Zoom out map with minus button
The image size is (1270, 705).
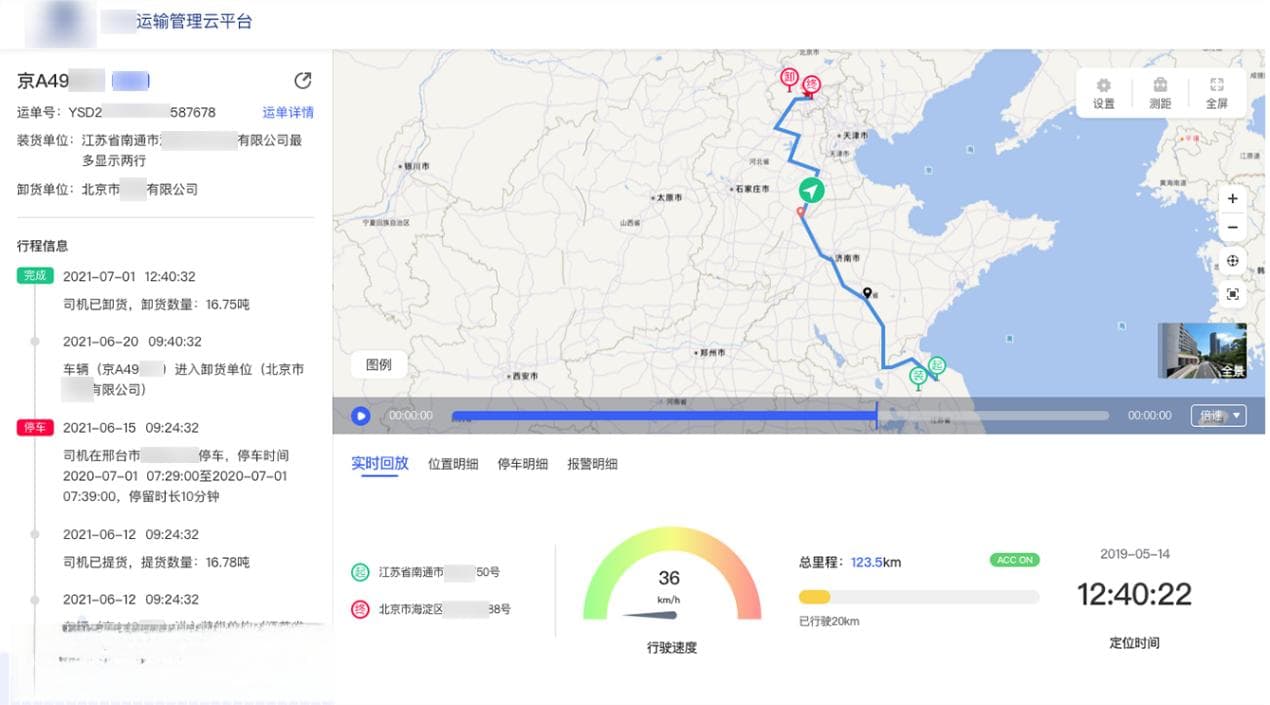1233,228
